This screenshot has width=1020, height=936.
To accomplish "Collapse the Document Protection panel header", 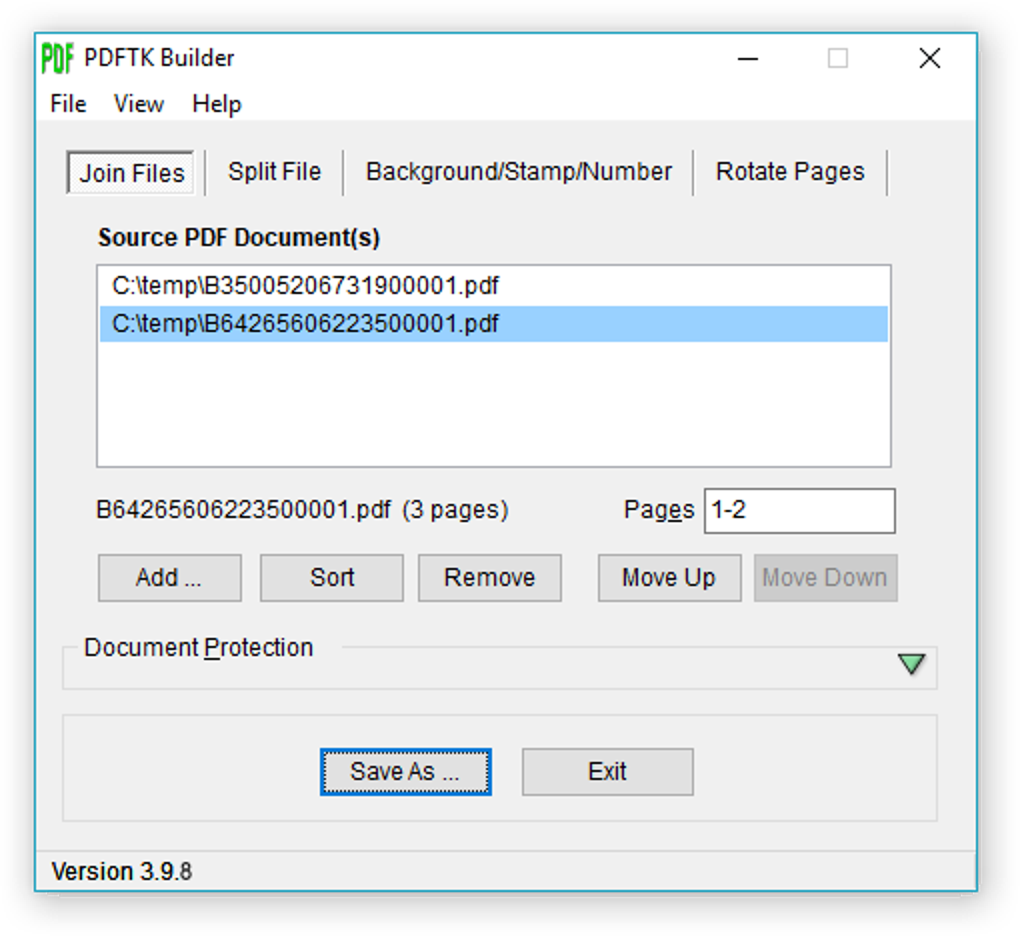I will click(x=199, y=648).
